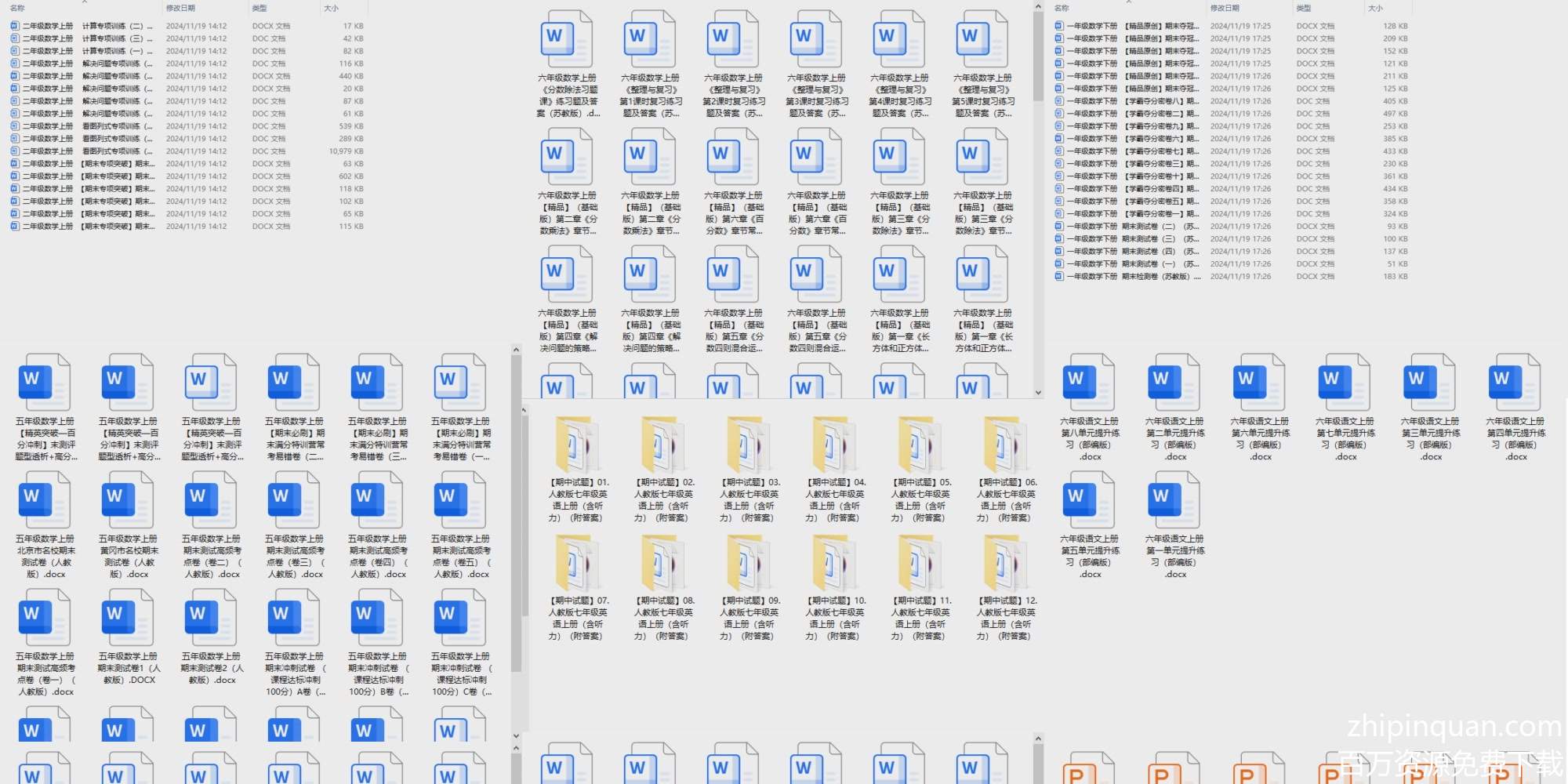Select the row 一年级数学下册 期末检测卷（苏教版）

[x=1231, y=277]
